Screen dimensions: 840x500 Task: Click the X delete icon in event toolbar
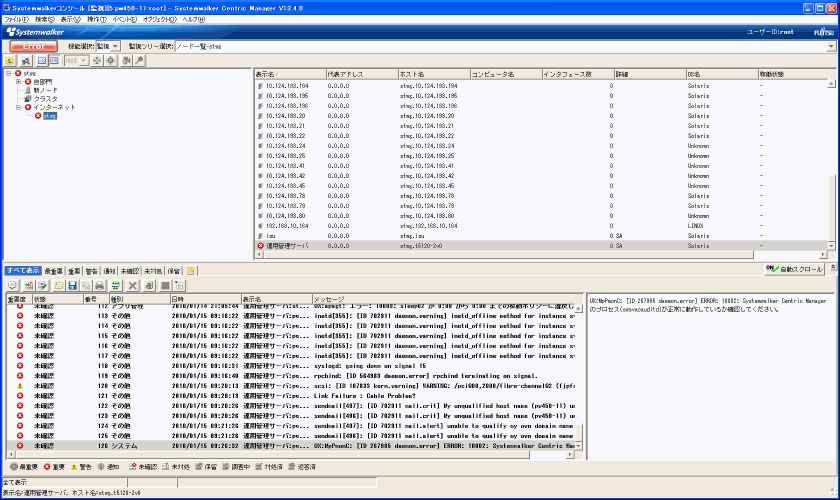click(131, 286)
